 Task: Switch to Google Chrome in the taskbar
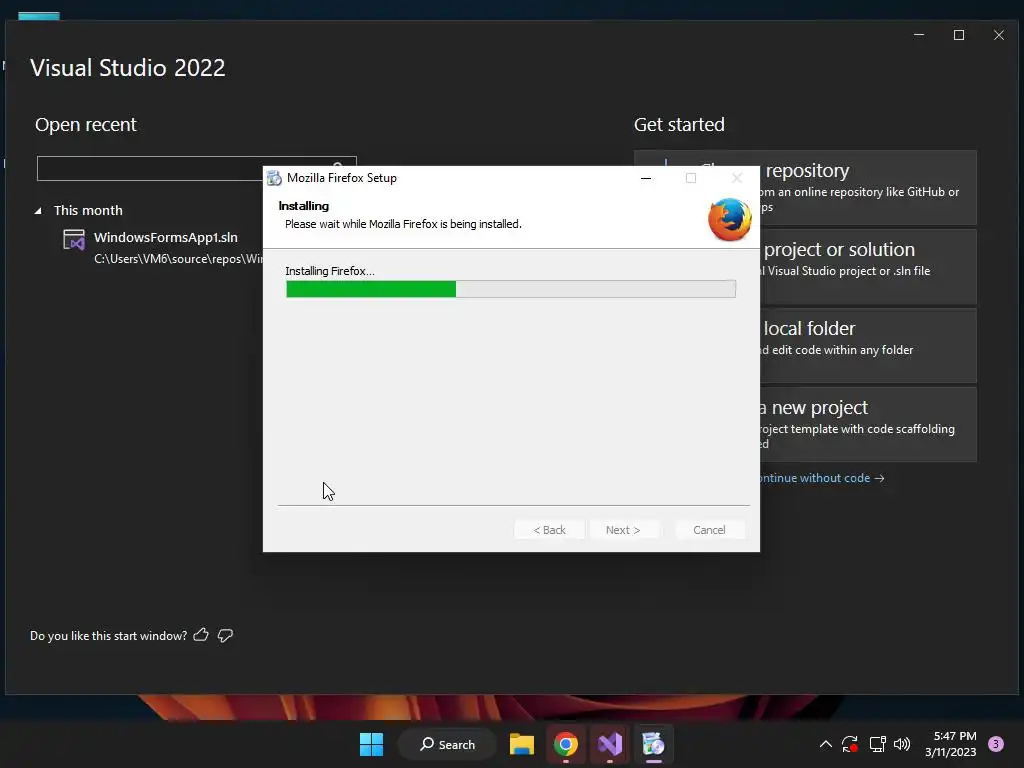coord(566,744)
